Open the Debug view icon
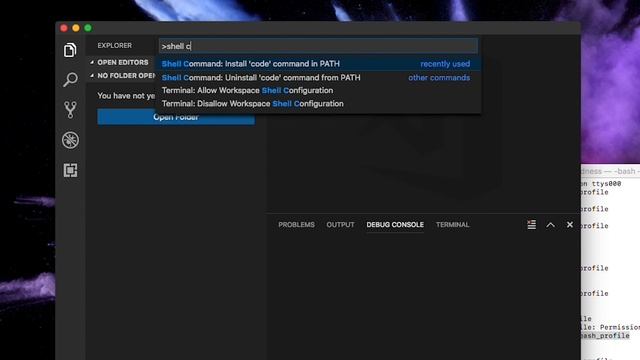The height and width of the screenshot is (360, 640). tap(70, 140)
